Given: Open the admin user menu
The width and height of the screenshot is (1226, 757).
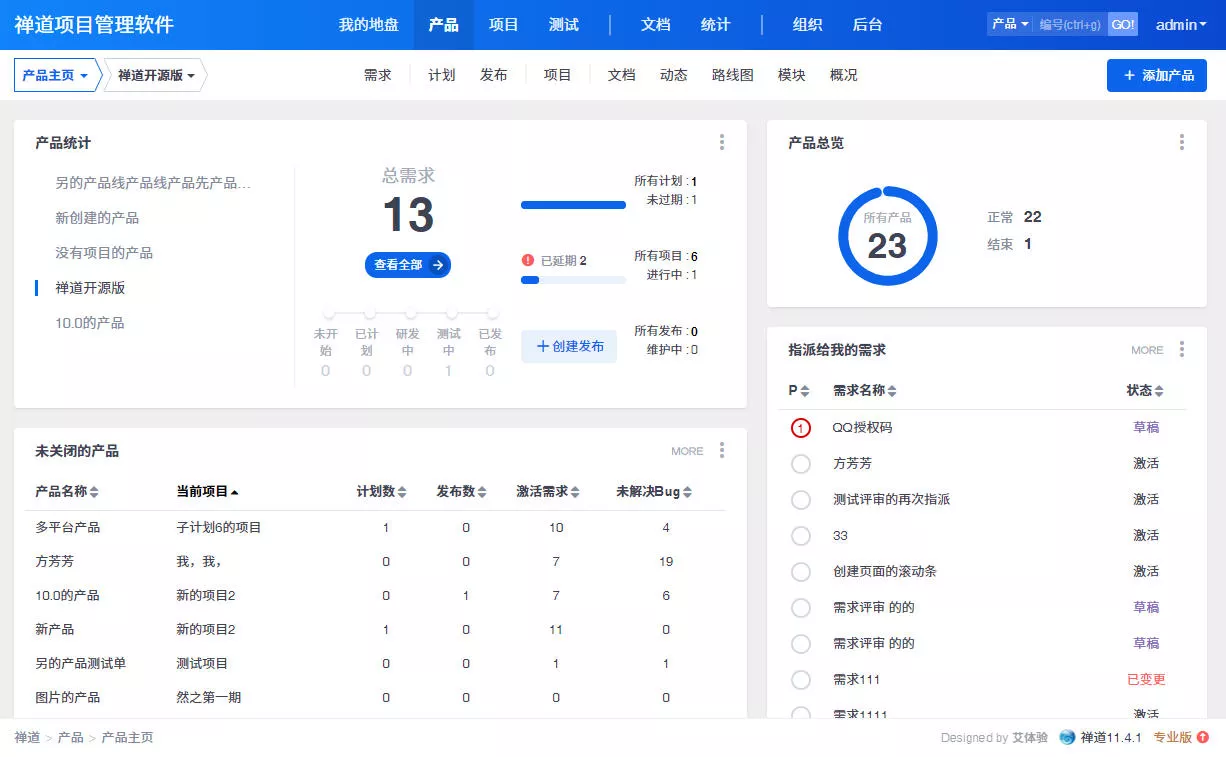Looking at the screenshot, I should coord(1182,25).
